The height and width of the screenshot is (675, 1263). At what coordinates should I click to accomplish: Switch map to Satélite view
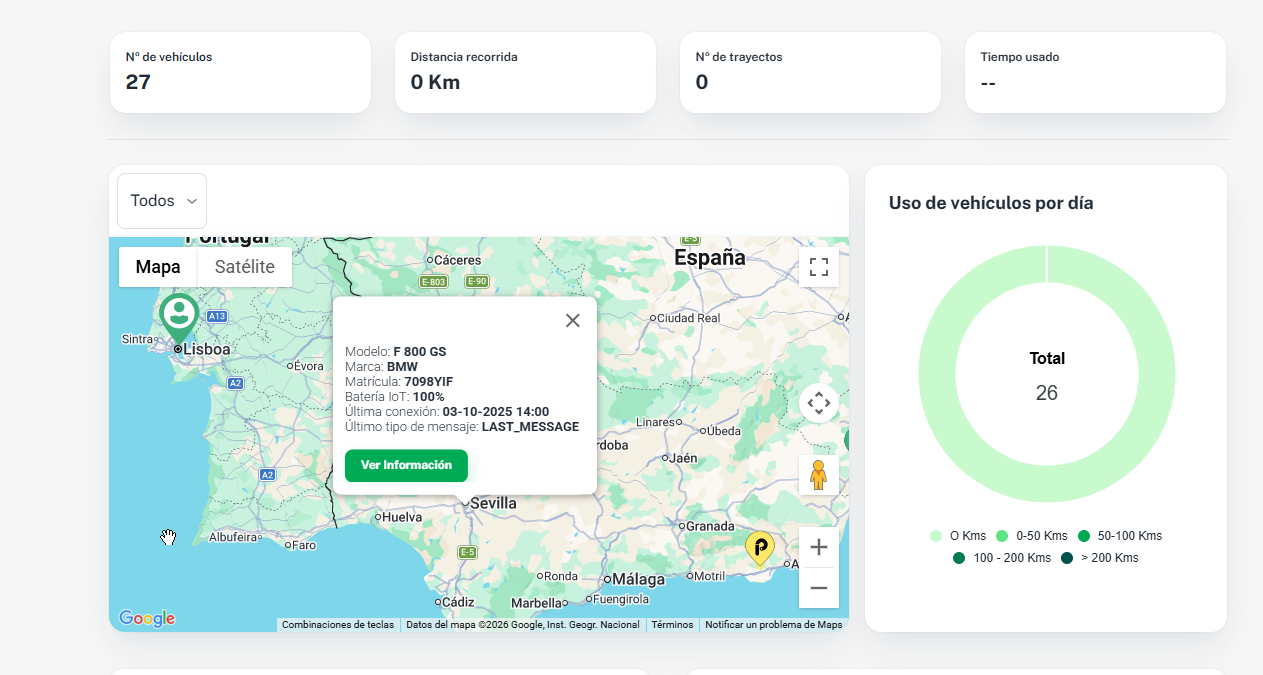(245, 267)
